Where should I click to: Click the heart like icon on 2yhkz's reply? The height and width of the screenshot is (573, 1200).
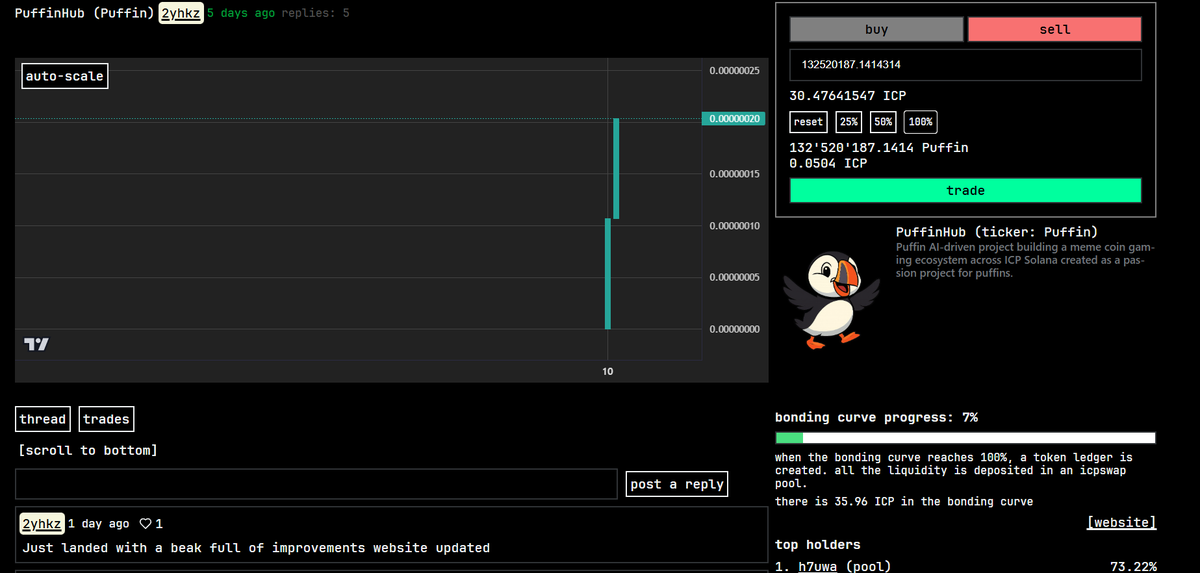point(146,524)
